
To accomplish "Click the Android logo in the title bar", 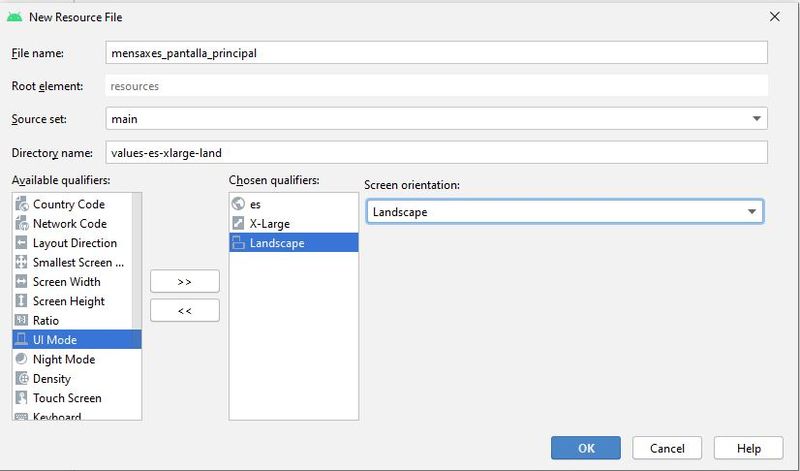I will [x=14, y=17].
